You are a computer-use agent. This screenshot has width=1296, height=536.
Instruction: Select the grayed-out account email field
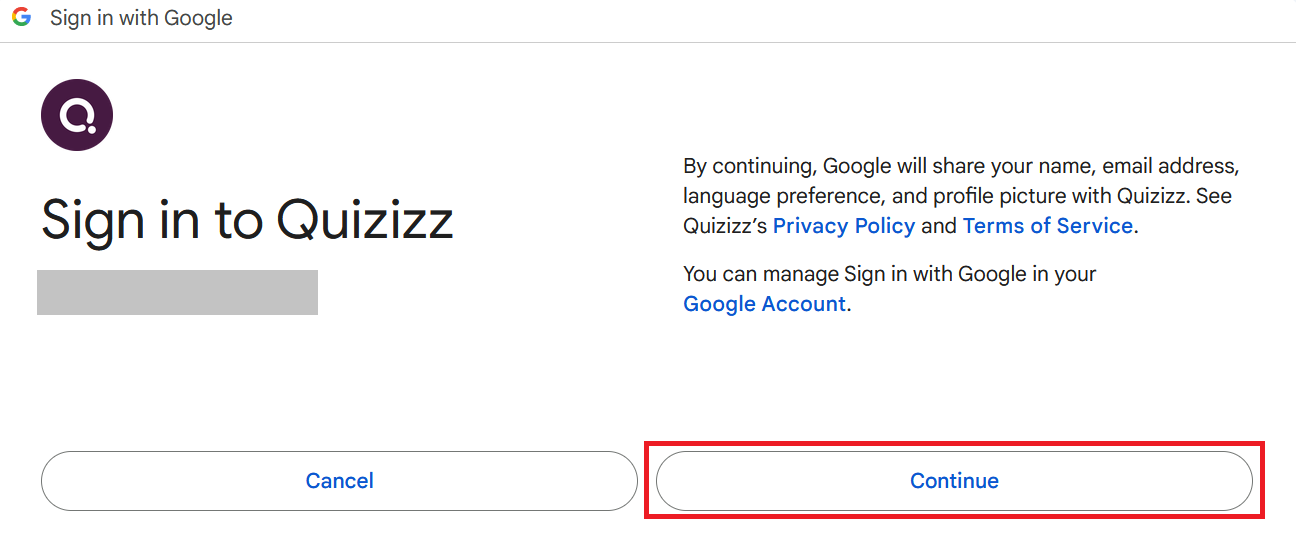coord(177,292)
